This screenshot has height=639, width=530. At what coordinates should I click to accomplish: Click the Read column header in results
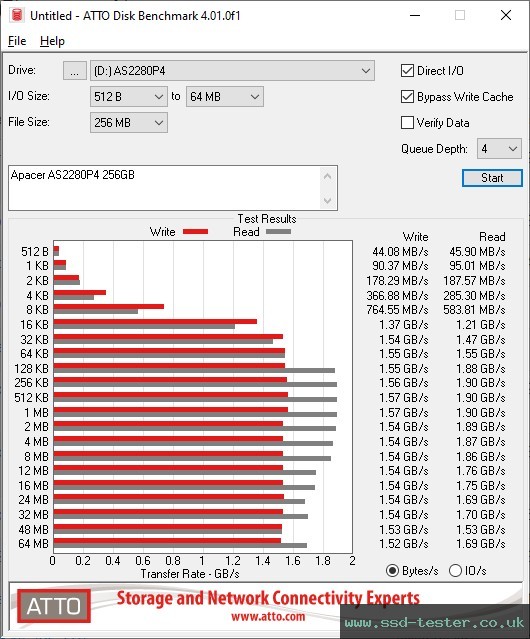pyautogui.click(x=492, y=237)
